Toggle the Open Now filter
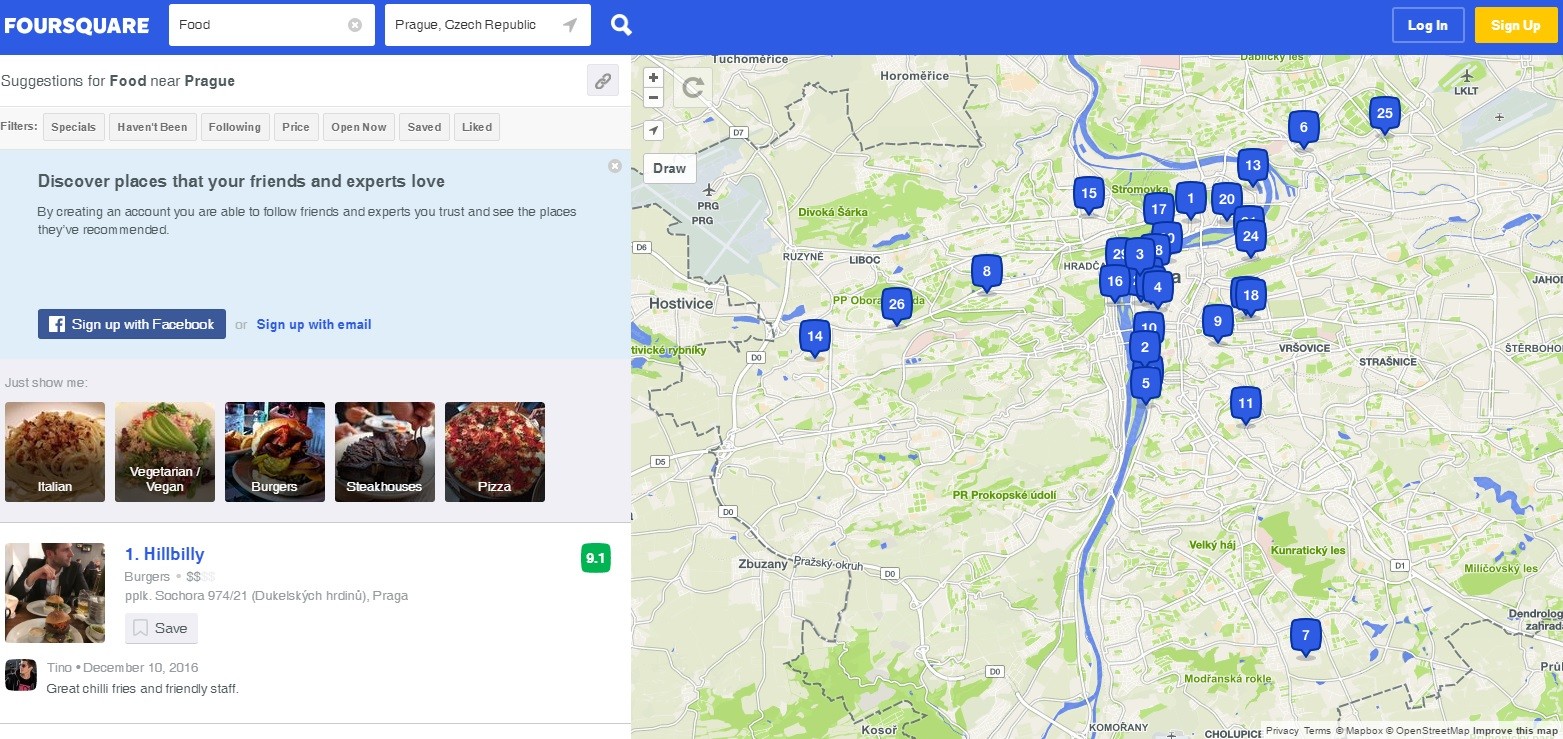1563x739 pixels. (359, 127)
